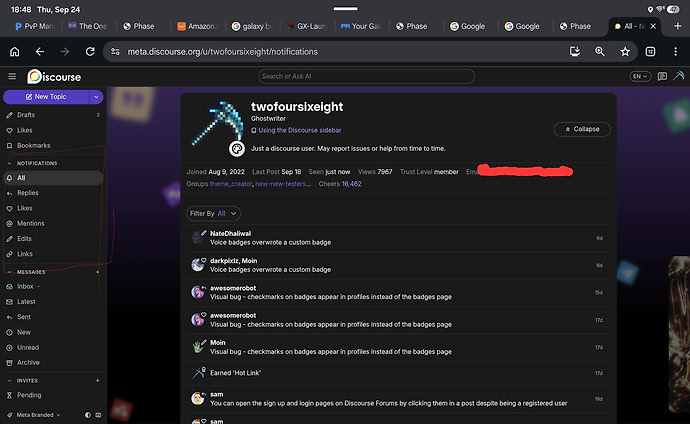Open Drafts in the sidebar
The image size is (690, 424).
coord(53,115)
